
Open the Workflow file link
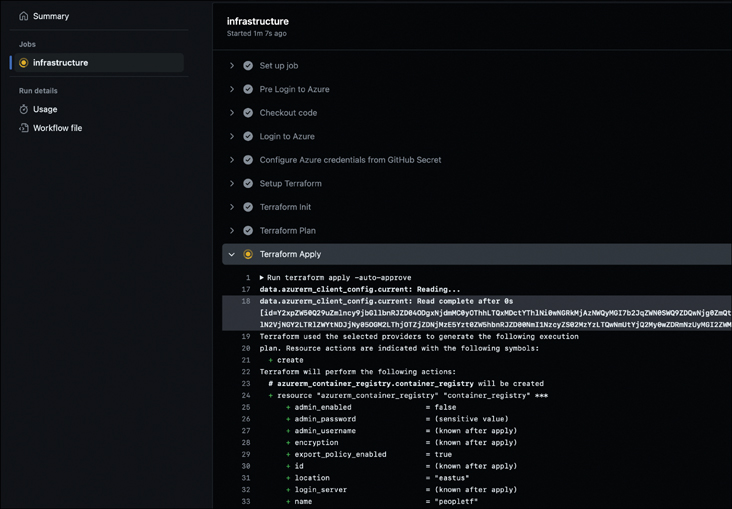(x=57, y=128)
